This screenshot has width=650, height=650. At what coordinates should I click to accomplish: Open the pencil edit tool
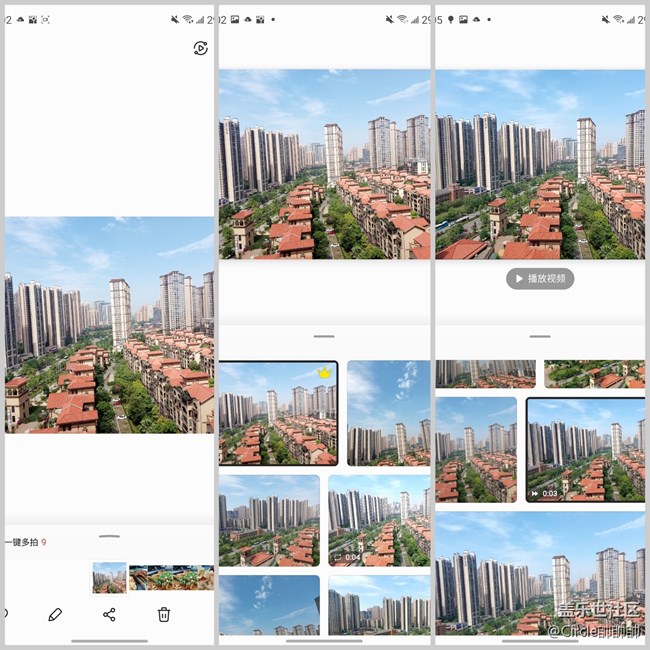pyautogui.click(x=55, y=614)
